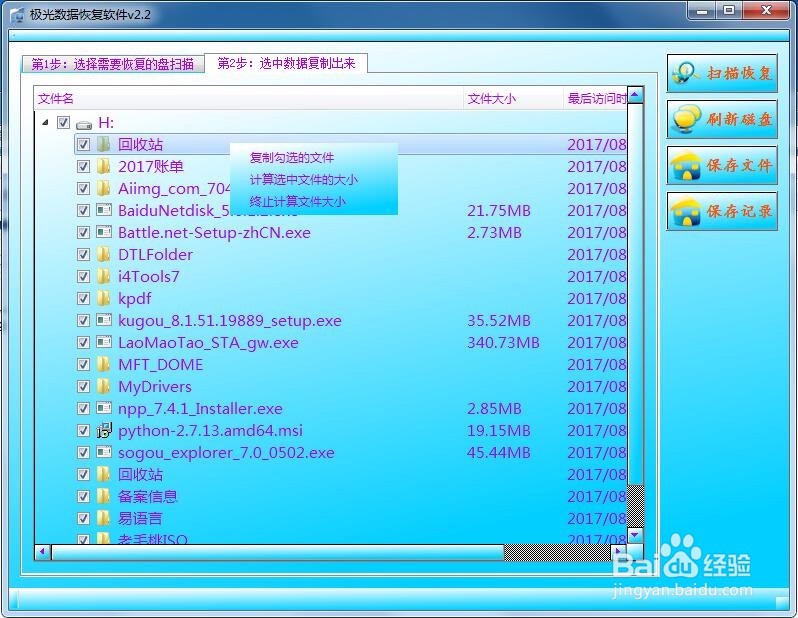Click the MFT_DOME folder icon

pos(103,364)
